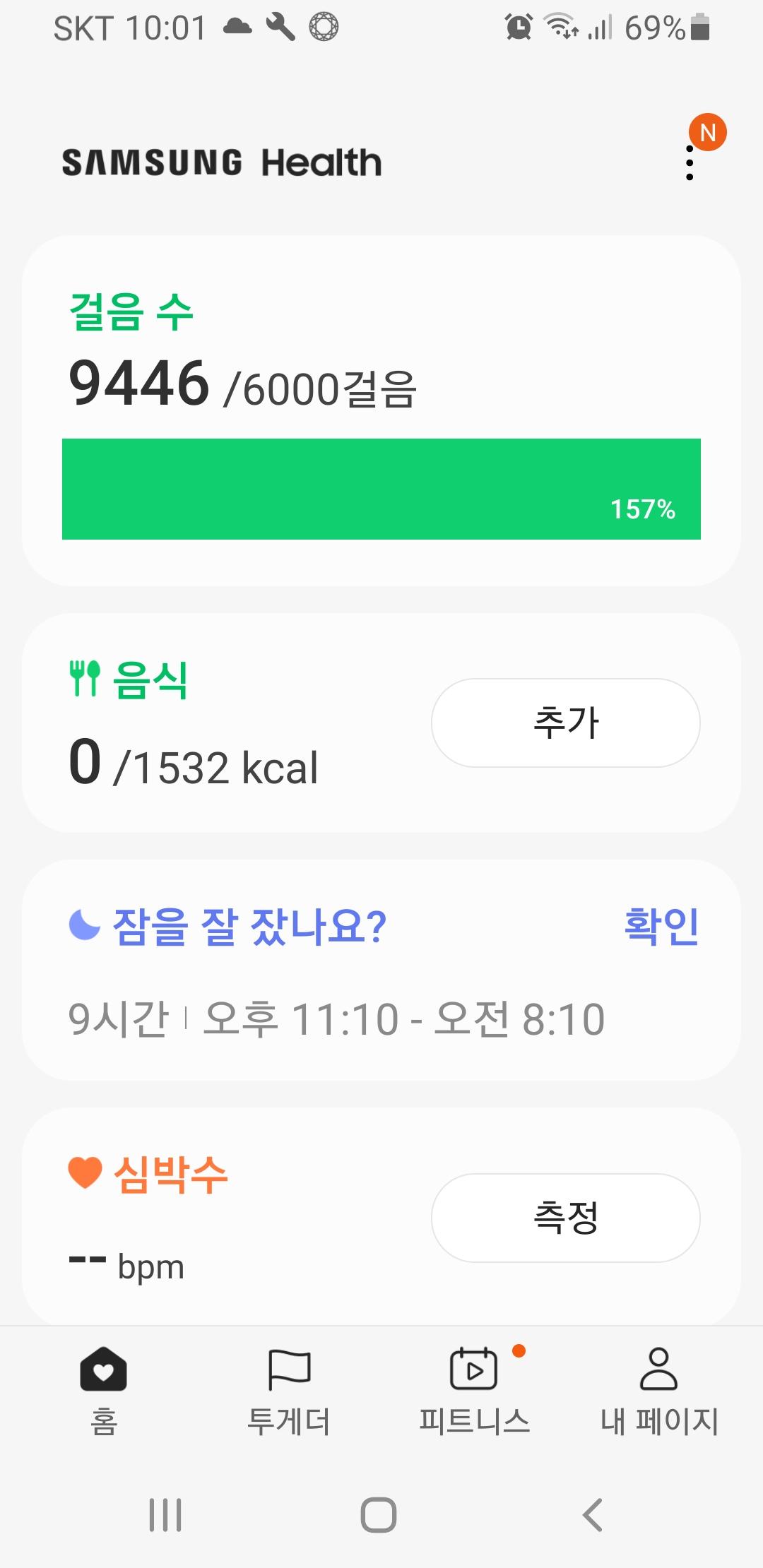Tap the orange N notification badge

(707, 133)
